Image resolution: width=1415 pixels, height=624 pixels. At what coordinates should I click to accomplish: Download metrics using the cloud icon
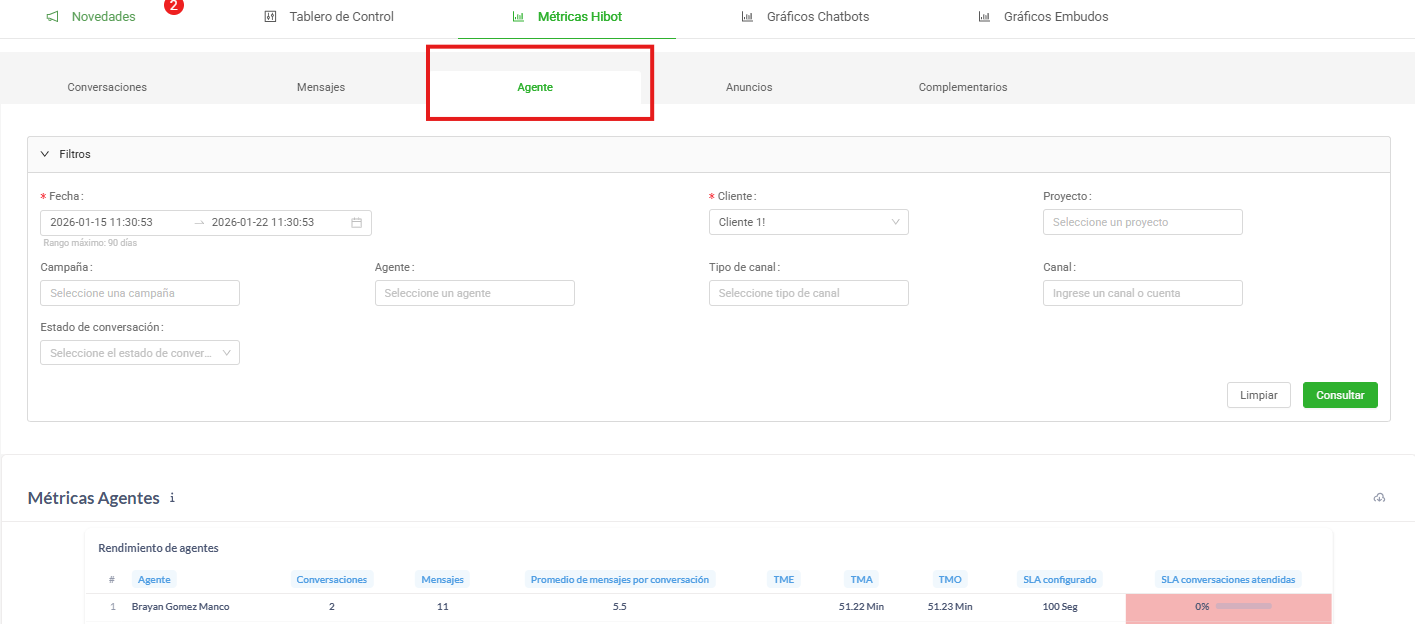(1379, 498)
